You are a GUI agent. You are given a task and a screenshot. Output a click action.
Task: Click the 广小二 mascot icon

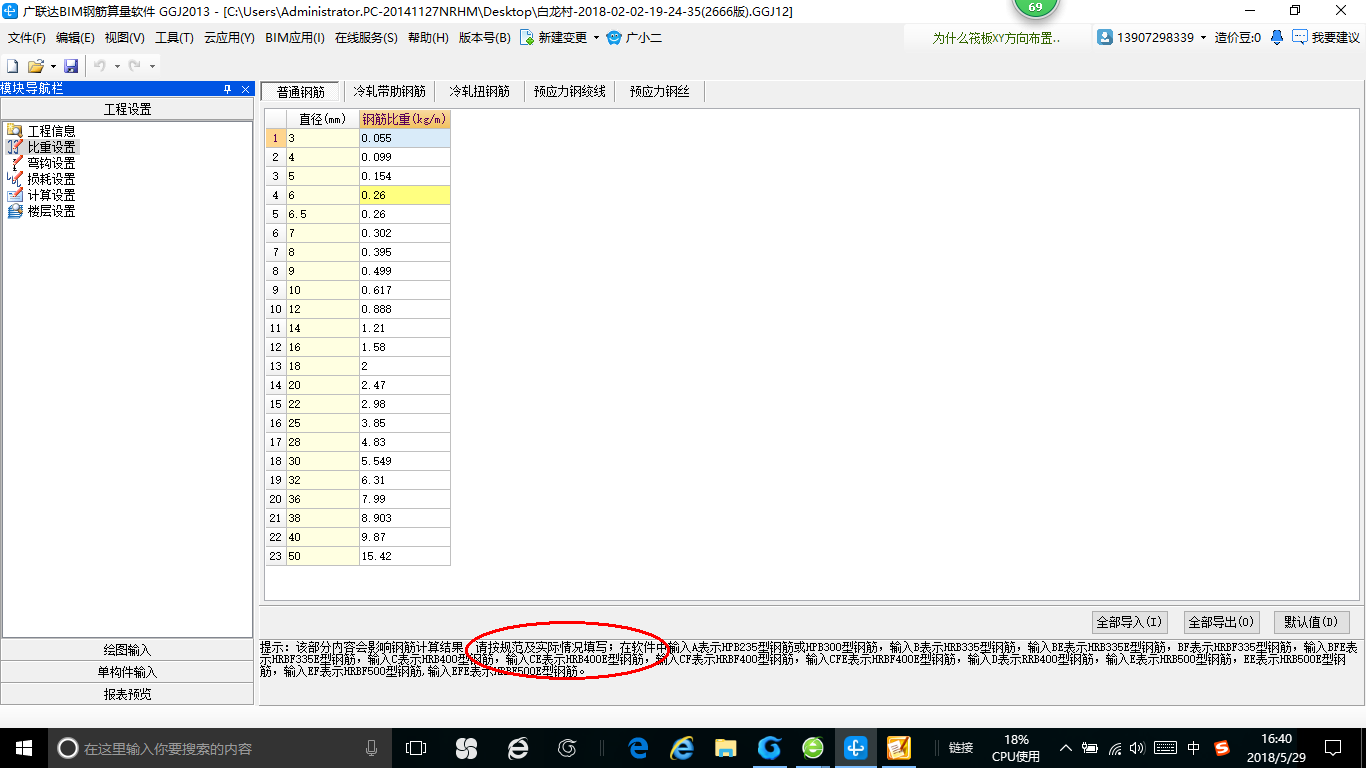614,37
